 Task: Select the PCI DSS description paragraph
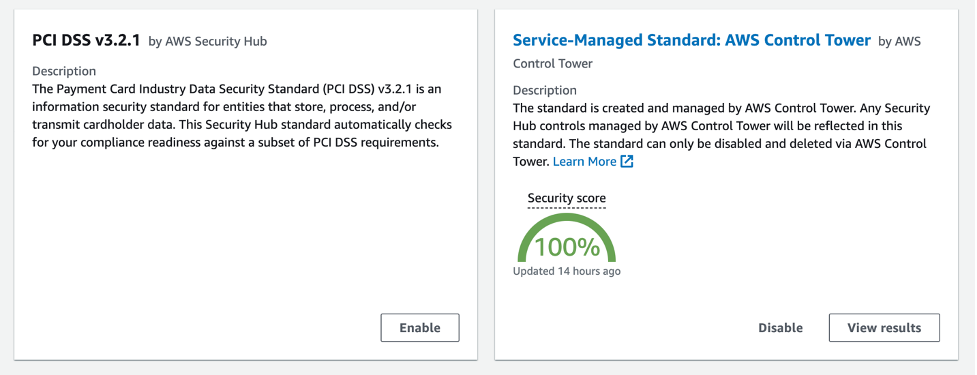(242, 116)
